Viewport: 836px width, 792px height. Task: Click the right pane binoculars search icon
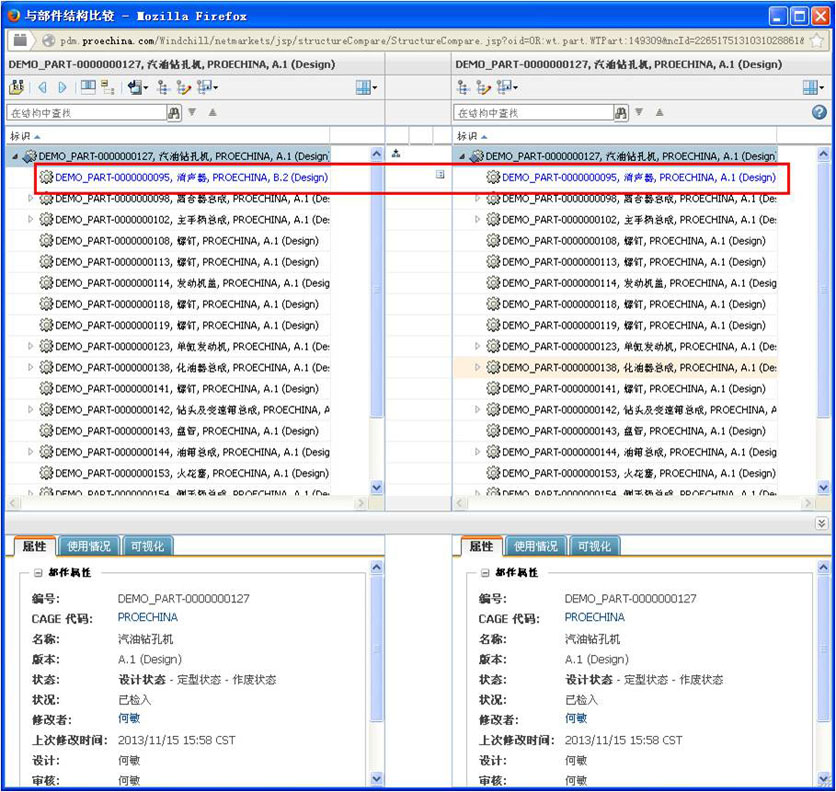tap(621, 113)
